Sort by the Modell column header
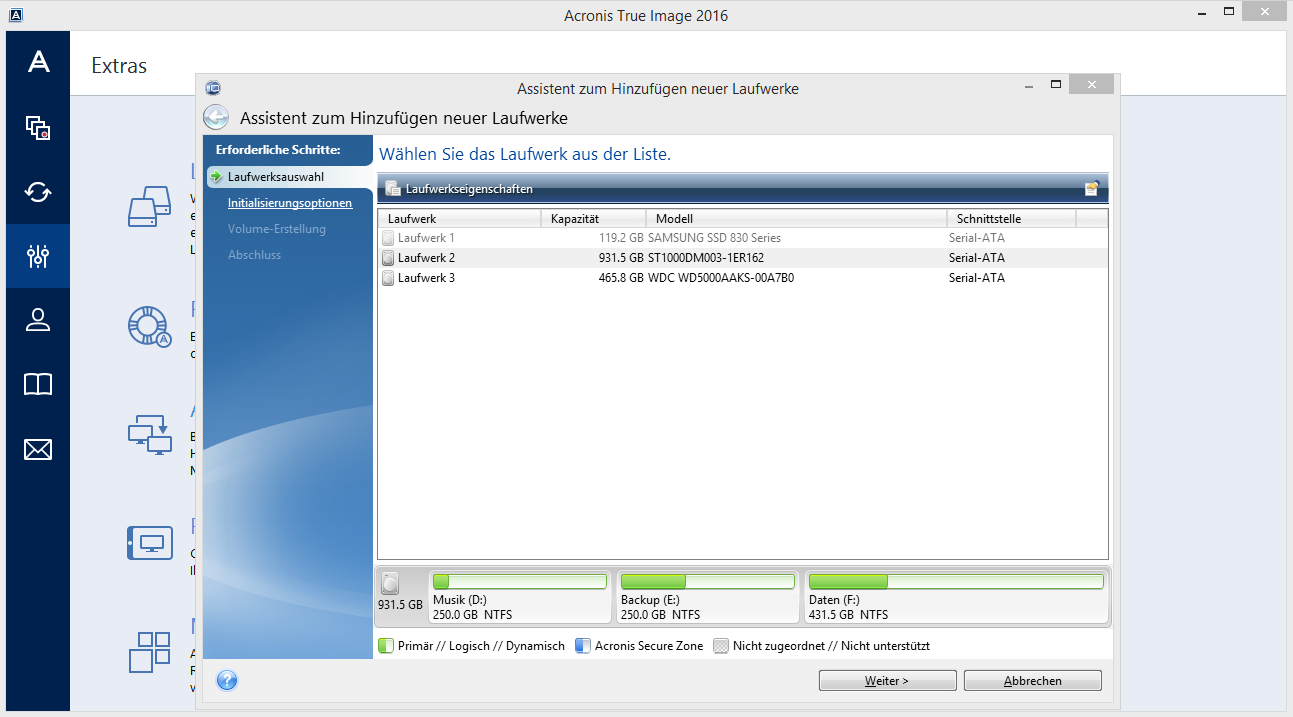The height and width of the screenshot is (717, 1293). pyautogui.click(x=795, y=219)
